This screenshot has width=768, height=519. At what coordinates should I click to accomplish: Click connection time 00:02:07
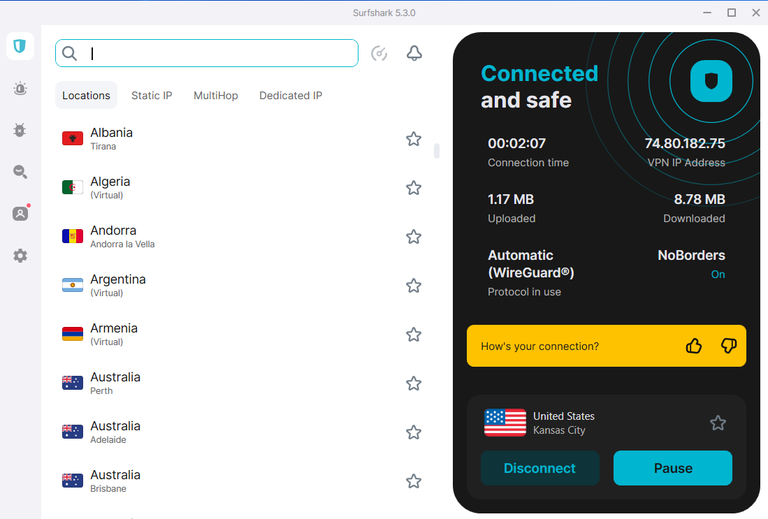coord(517,143)
